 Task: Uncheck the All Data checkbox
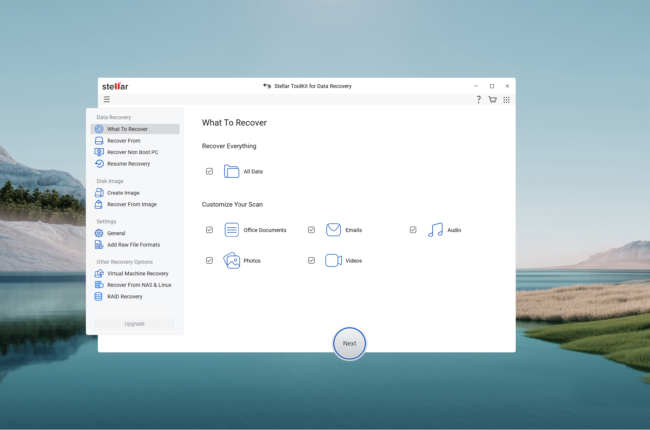pos(209,172)
